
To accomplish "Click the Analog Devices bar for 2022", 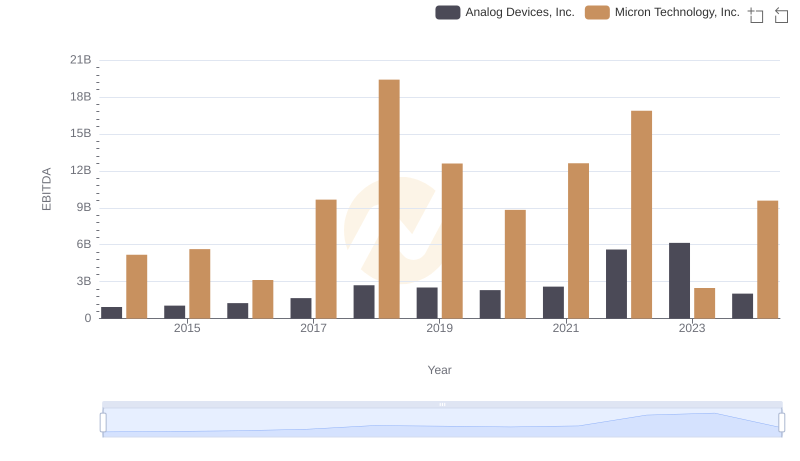I will [616, 284].
